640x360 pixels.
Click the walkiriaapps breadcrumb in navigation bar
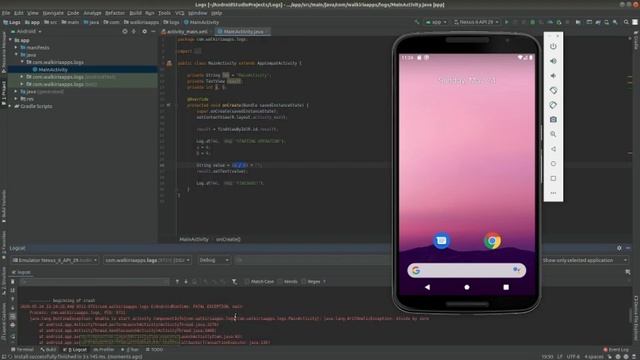(141, 22)
